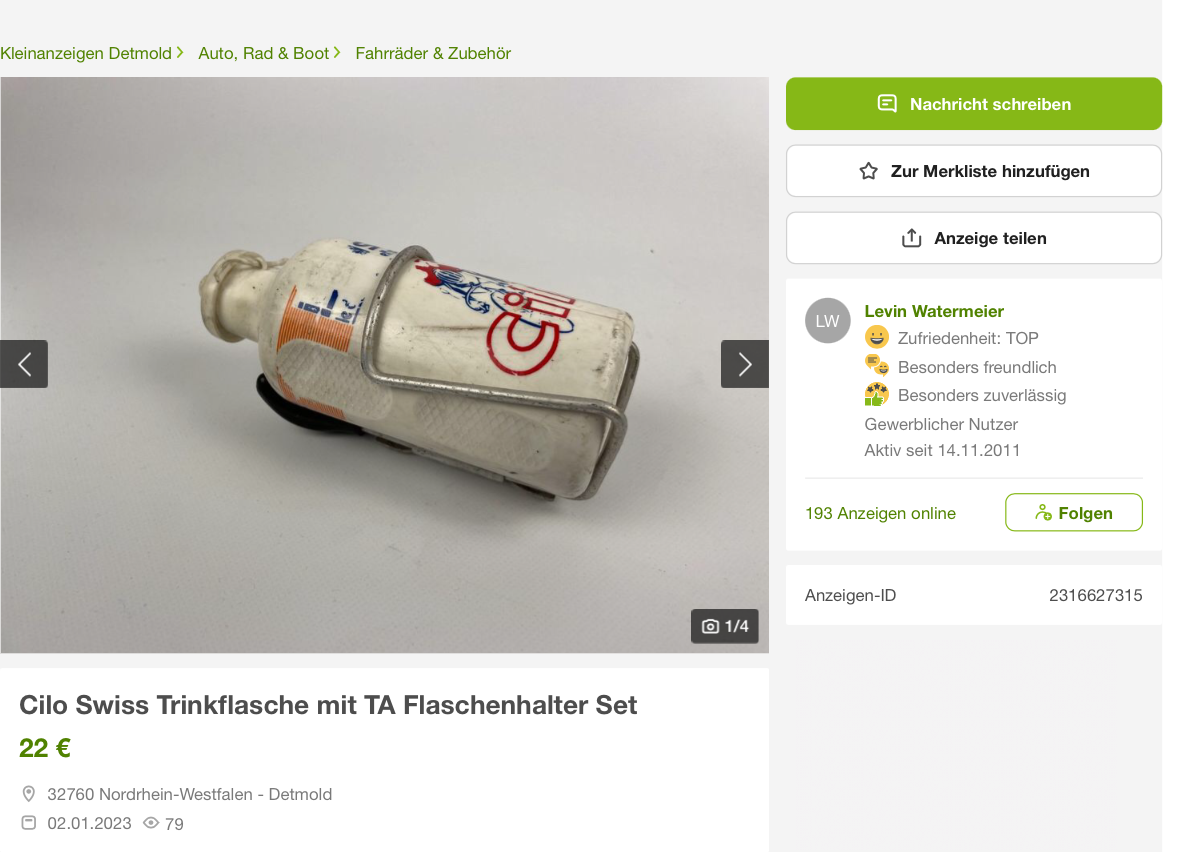The image size is (1192, 852).
Task: Show the next product photo
Action: (744, 364)
